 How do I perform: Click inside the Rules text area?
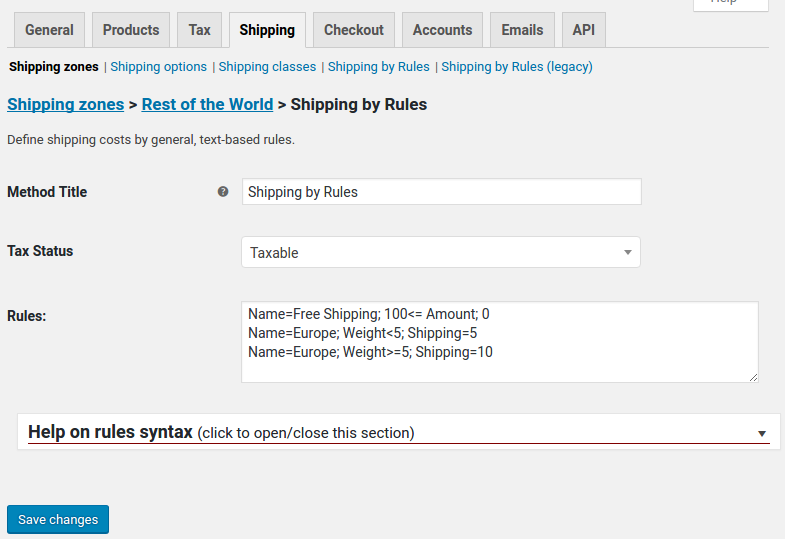tap(499, 342)
